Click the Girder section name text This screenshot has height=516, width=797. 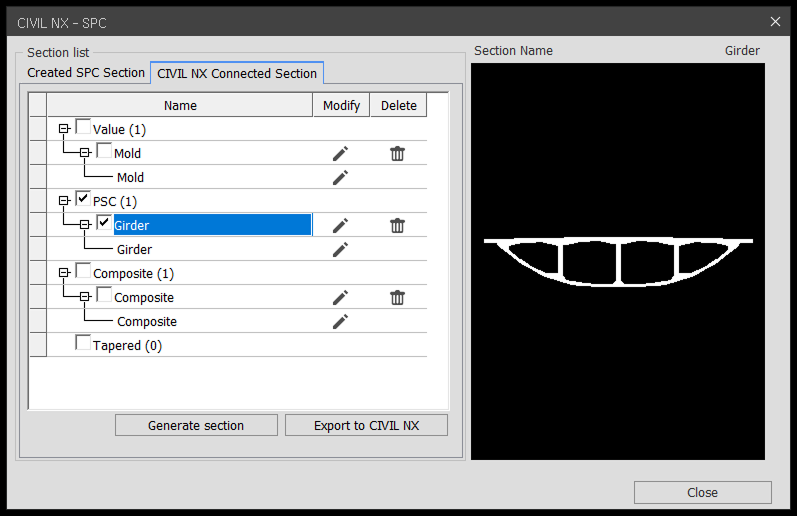click(x=742, y=51)
